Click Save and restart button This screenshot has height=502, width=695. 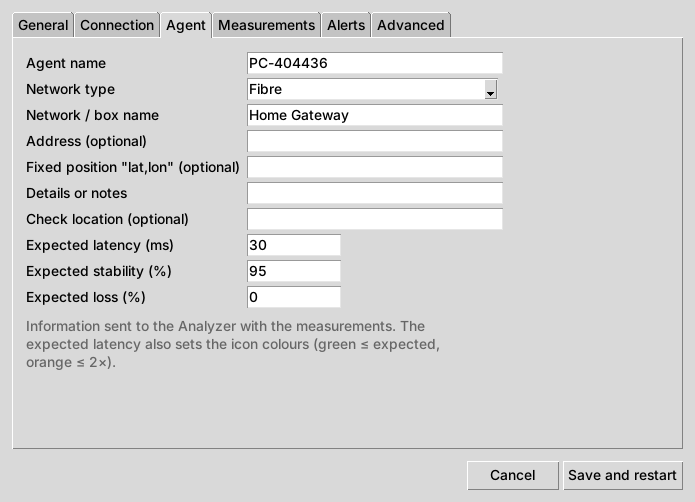pos(622,475)
